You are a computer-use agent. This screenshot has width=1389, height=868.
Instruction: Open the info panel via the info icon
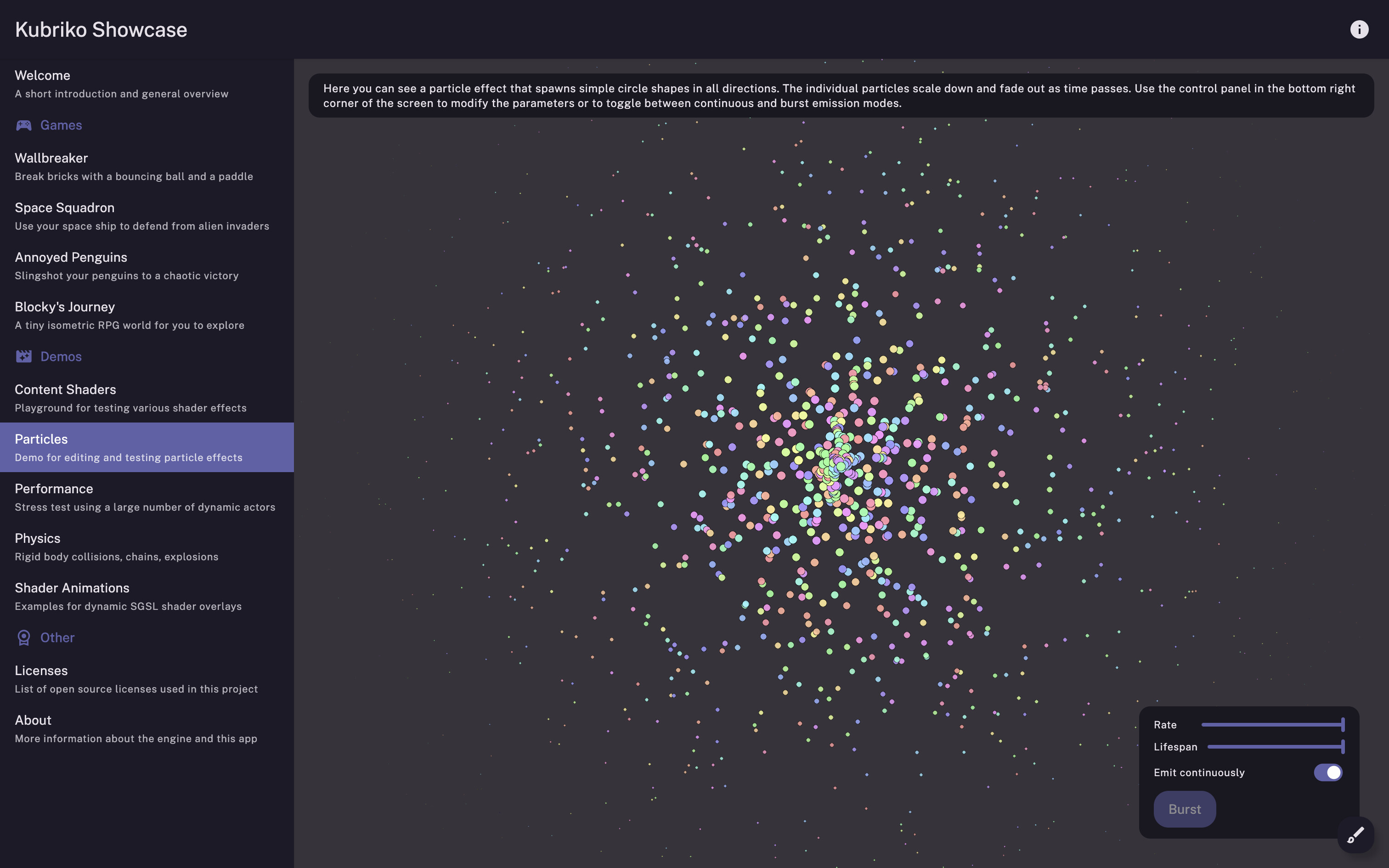point(1359,28)
